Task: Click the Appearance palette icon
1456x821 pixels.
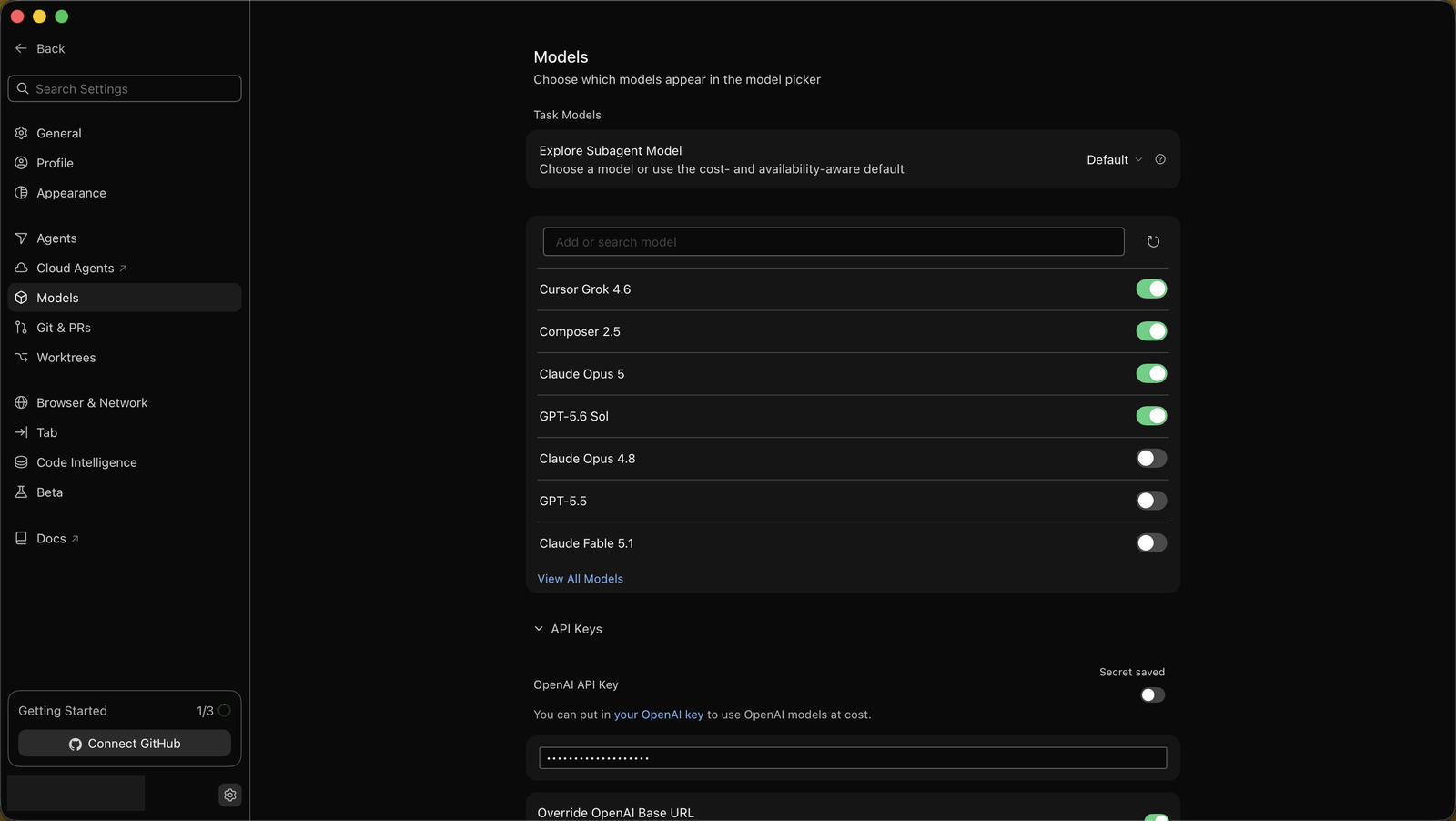Action: click(x=21, y=193)
